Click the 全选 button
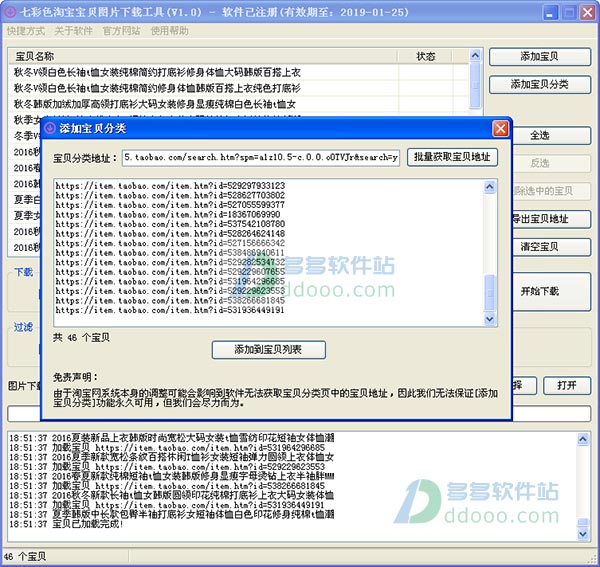Image resolution: width=600 pixels, height=567 pixels. click(551, 135)
